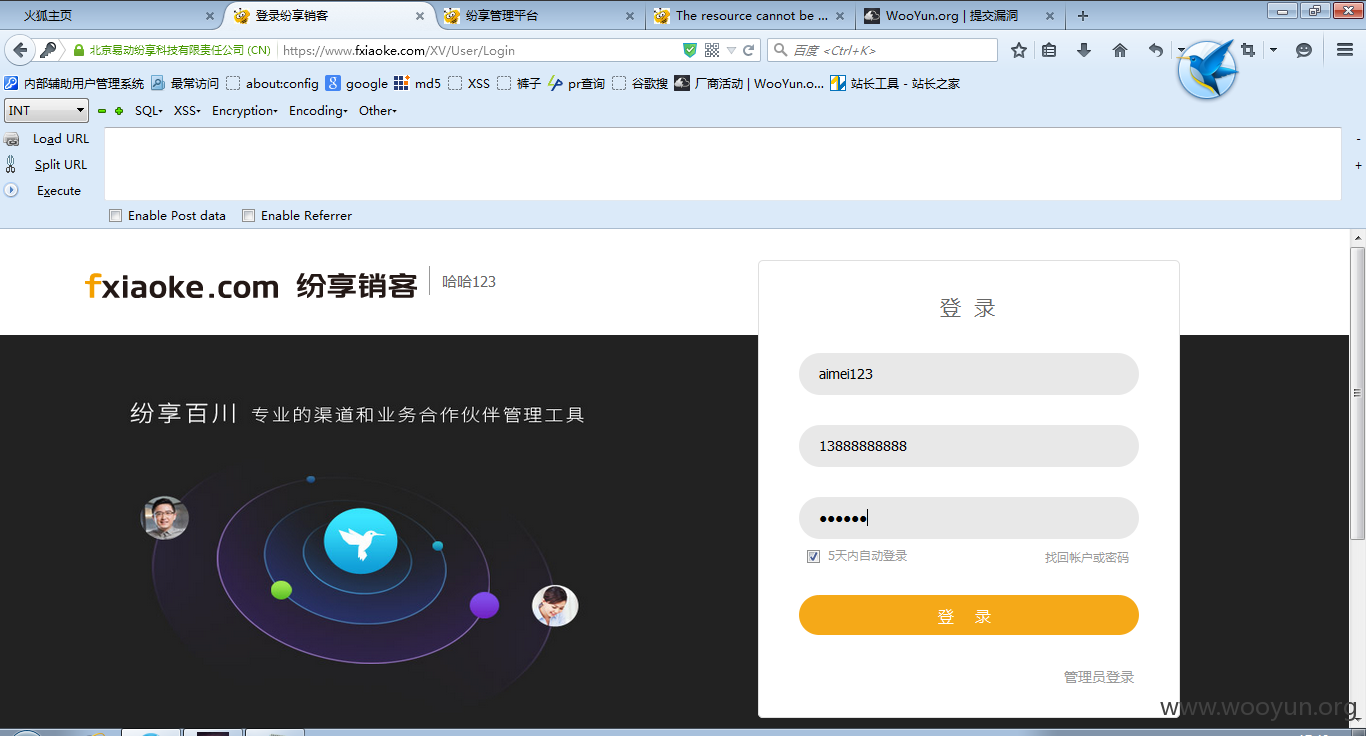Open the QR code icon in the address bar

712,50
